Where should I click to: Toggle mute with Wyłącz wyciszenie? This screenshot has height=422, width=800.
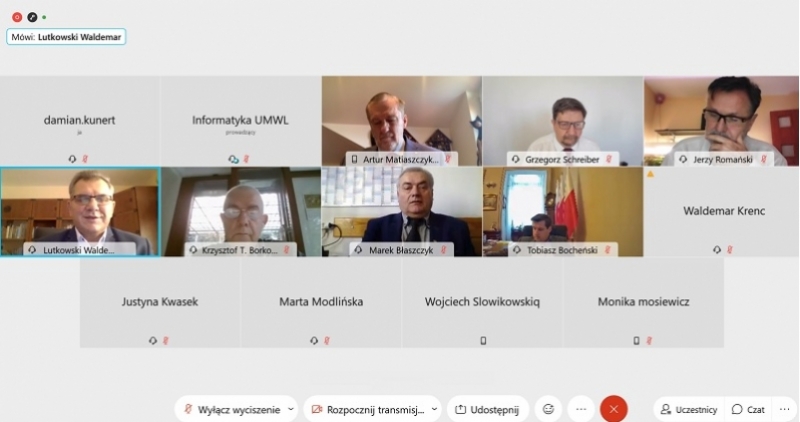pos(232,409)
